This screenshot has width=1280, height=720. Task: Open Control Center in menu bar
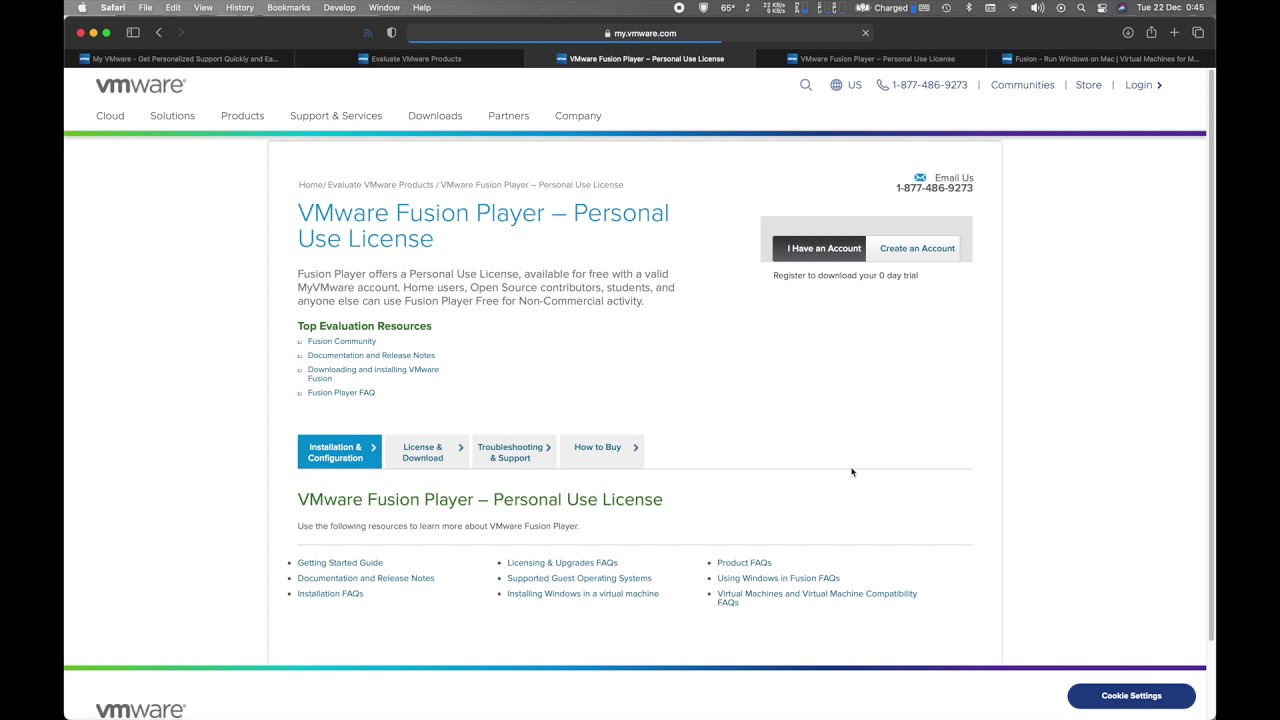[1102, 8]
